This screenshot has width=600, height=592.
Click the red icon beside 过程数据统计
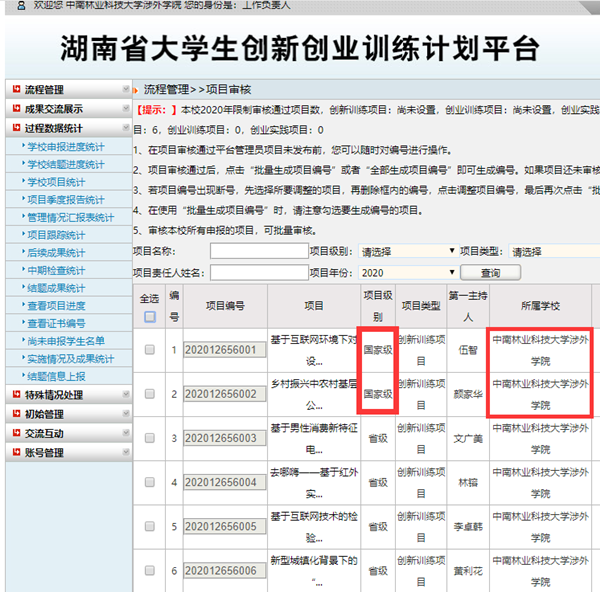coord(16,128)
